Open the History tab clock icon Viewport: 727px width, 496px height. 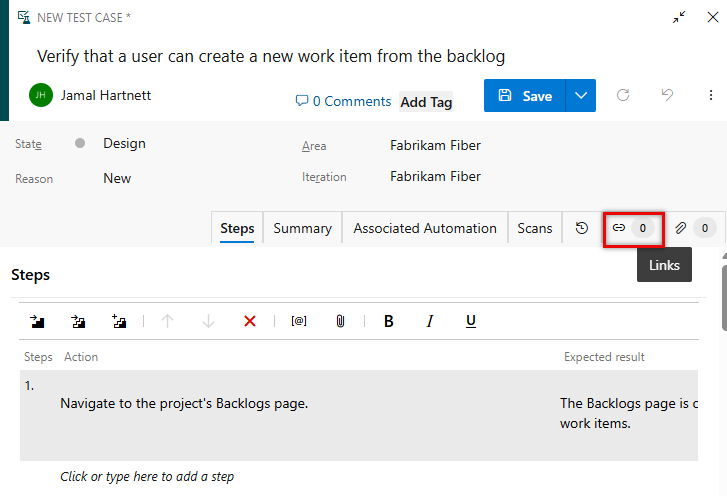point(582,228)
